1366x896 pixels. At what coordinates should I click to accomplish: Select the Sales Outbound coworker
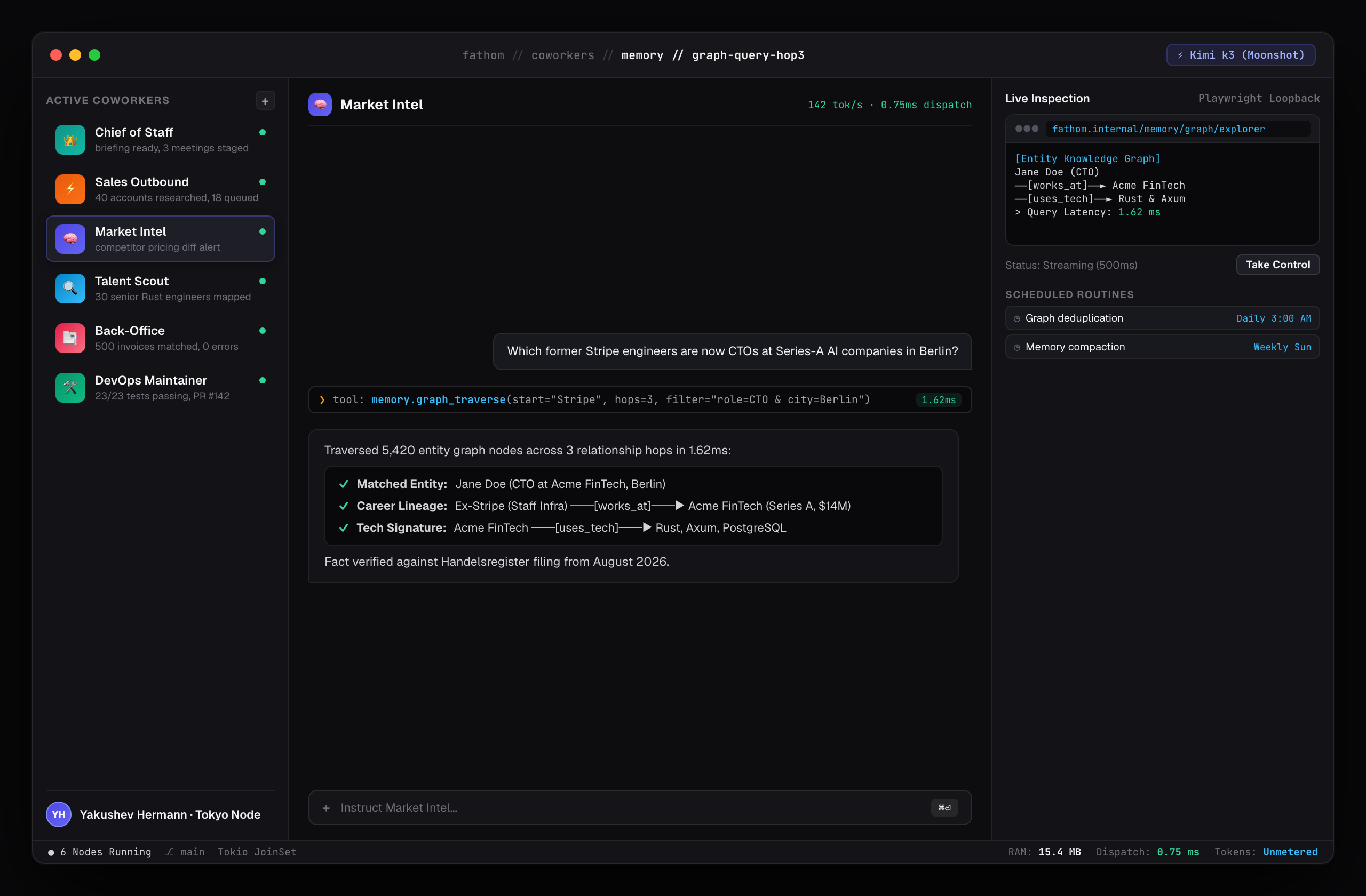click(160, 189)
